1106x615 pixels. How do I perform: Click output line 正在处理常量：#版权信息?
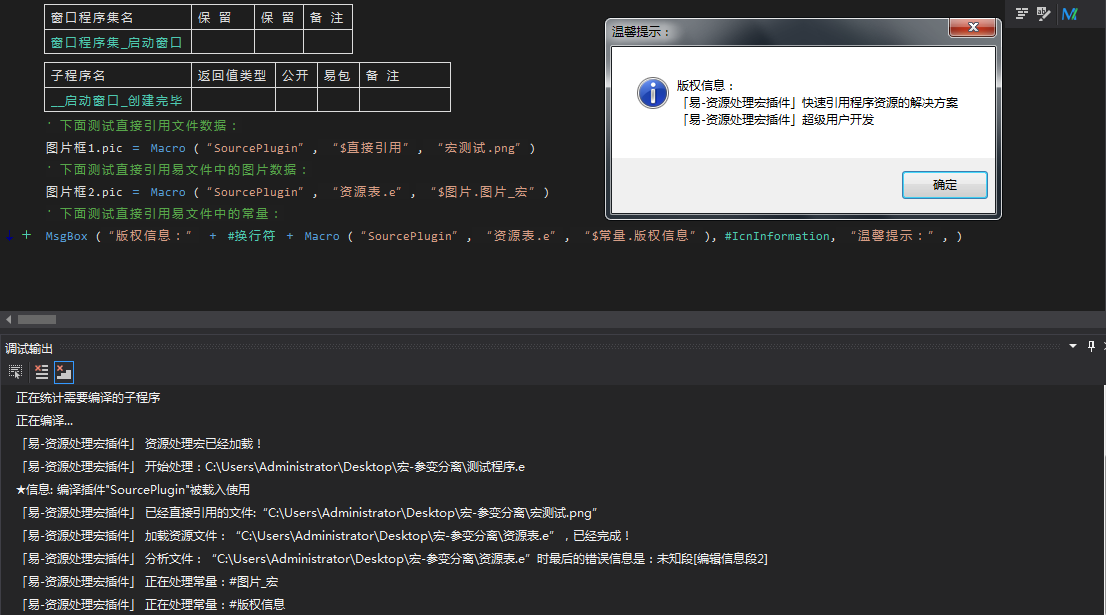click(x=152, y=604)
